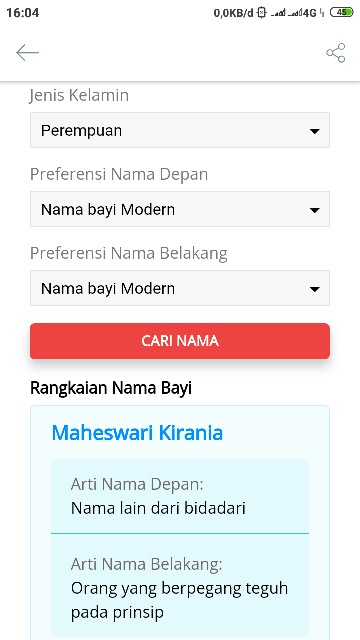Tap the arrow beside Perempuan
Screen dimensions: 360x640
314,131
